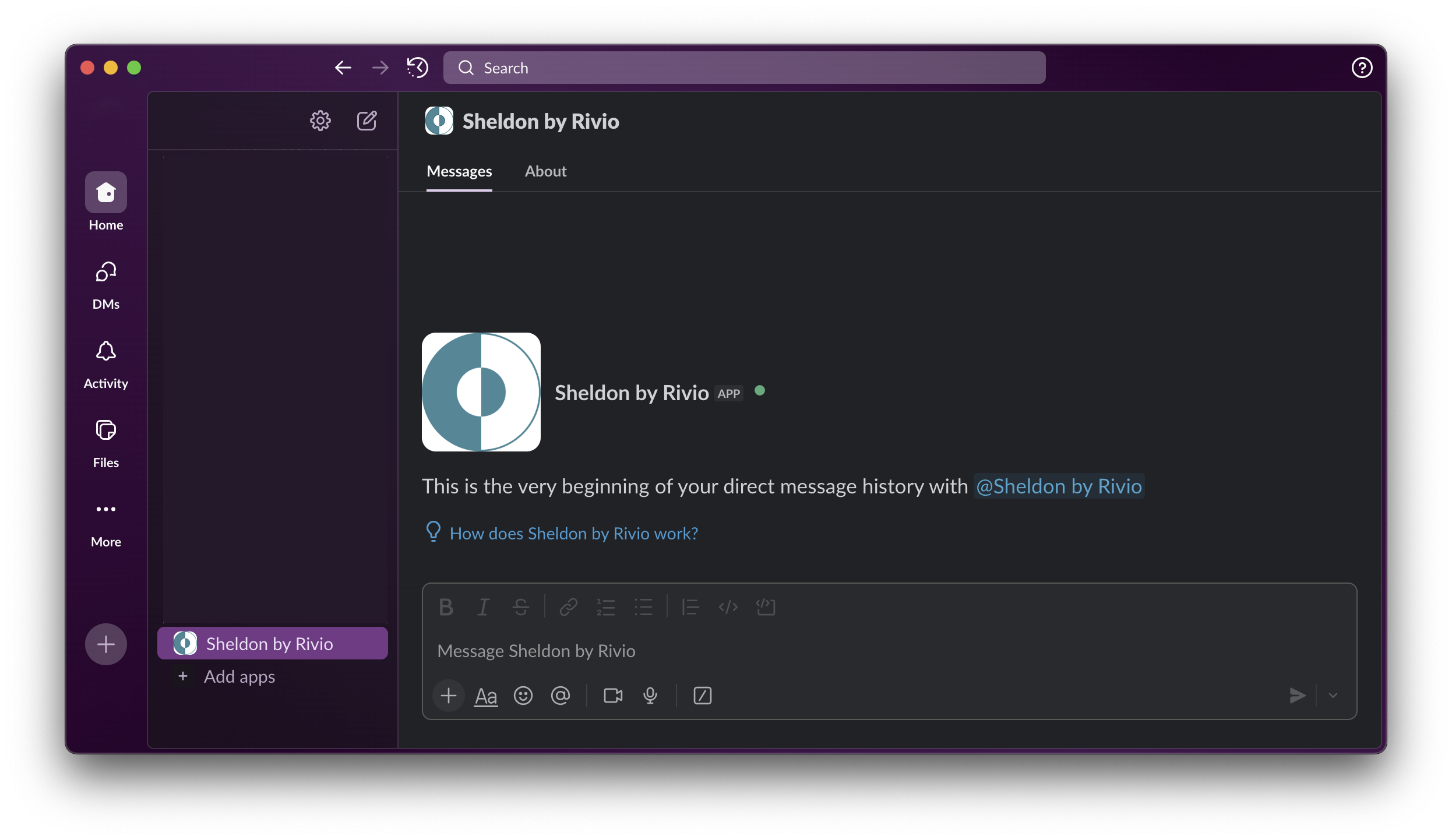Image resolution: width=1452 pixels, height=840 pixels.
Task: Insert a code block
Action: (x=766, y=607)
